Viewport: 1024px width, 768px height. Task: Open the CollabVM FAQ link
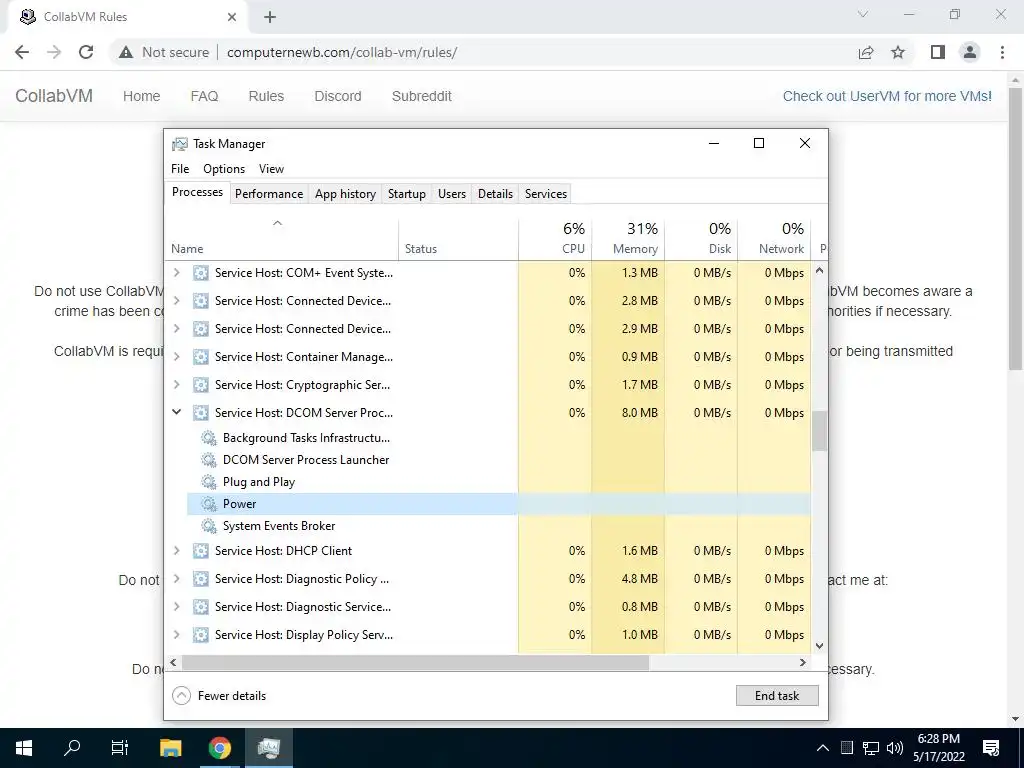coord(204,96)
